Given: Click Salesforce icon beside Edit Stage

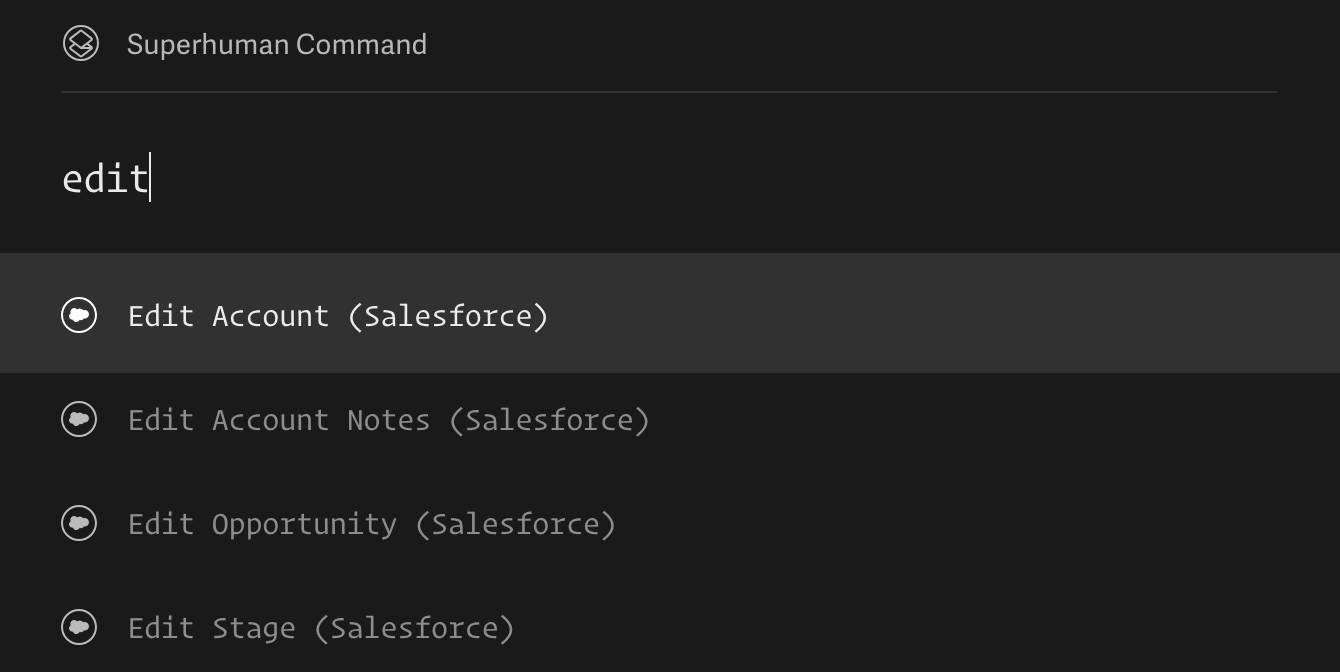Looking at the screenshot, I should (79, 627).
